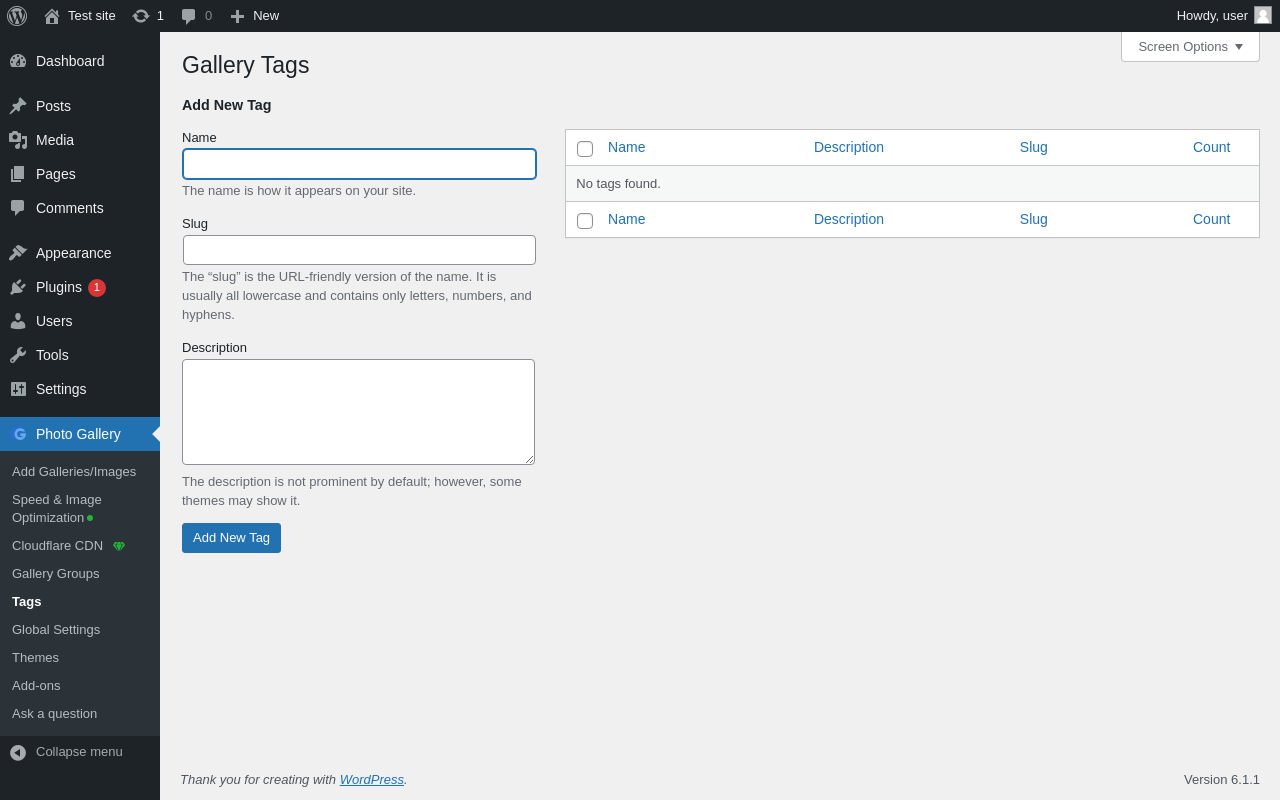Open the updates icon in admin bar
The width and height of the screenshot is (1280, 800).
click(x=141, y=16)
